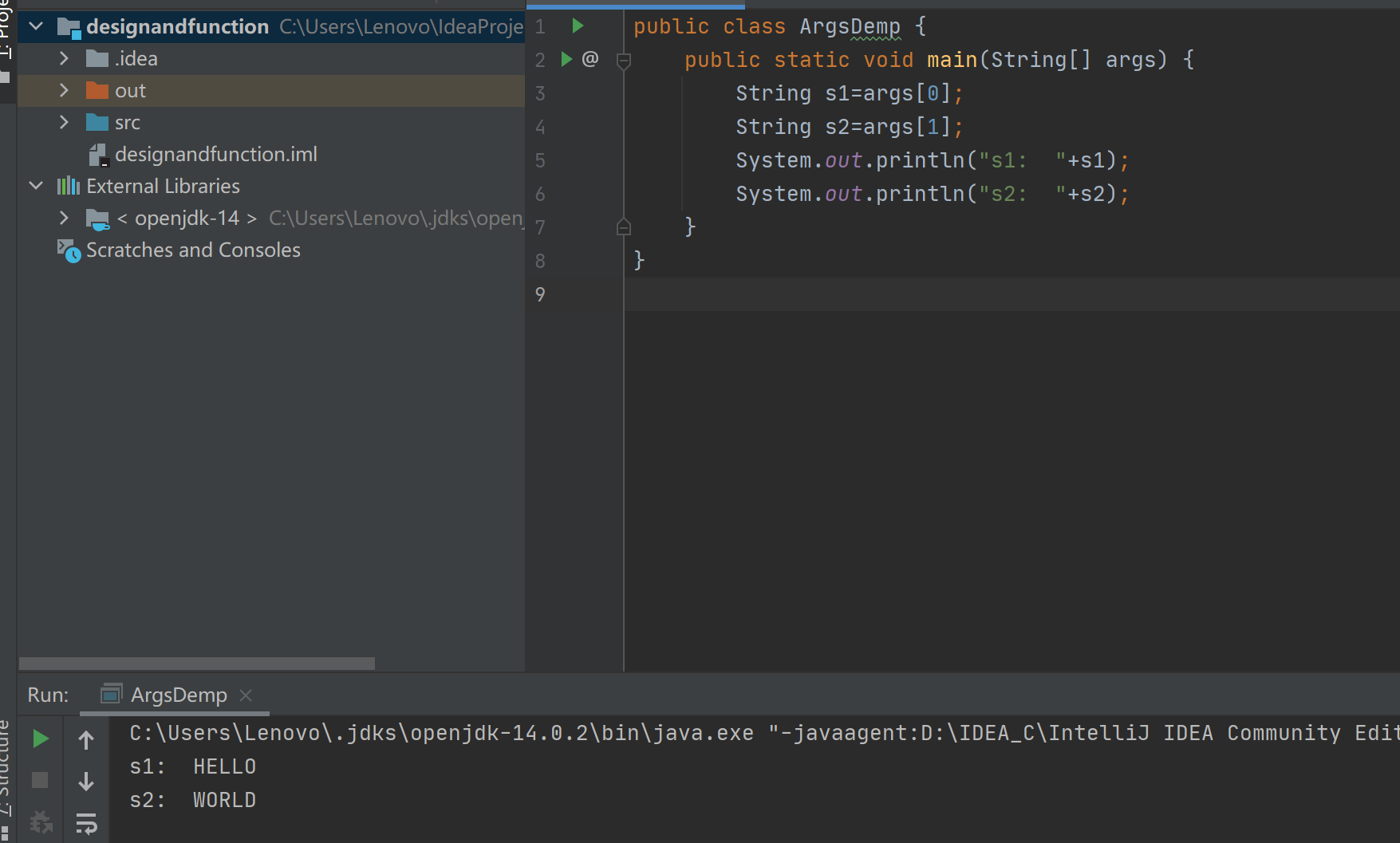Click the run gutter arrow beside class ArgsDemp
Screen dimensions: 1400x843
tap(578, 26)
